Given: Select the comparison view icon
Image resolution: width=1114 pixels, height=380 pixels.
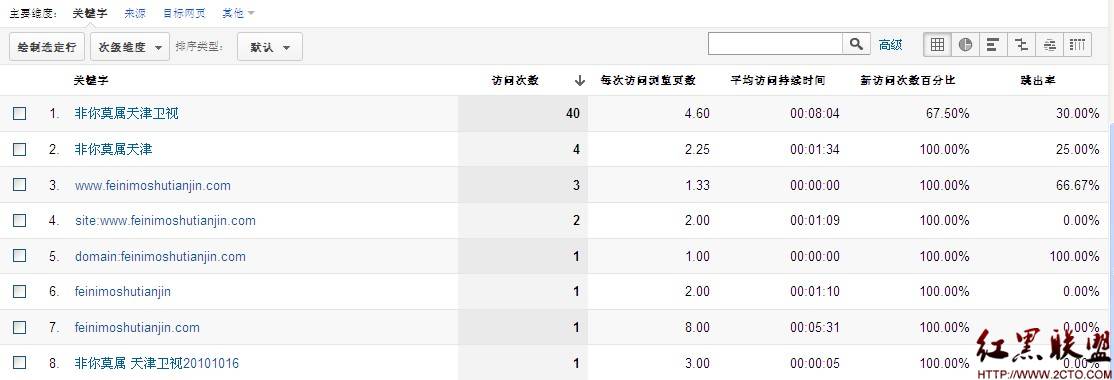Looking at the screenshot, I should [x=1022, y=45].
